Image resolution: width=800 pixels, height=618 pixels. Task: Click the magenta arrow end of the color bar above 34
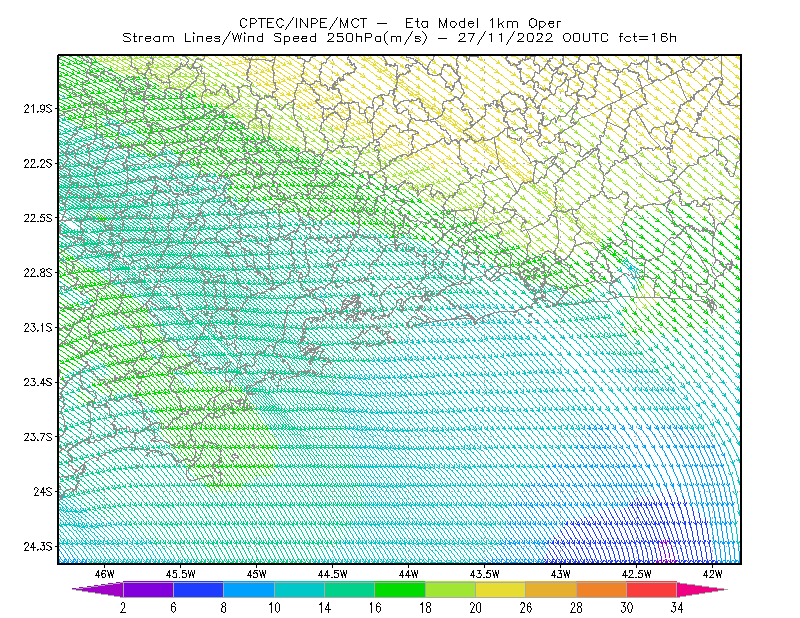(x=700, y=589)
